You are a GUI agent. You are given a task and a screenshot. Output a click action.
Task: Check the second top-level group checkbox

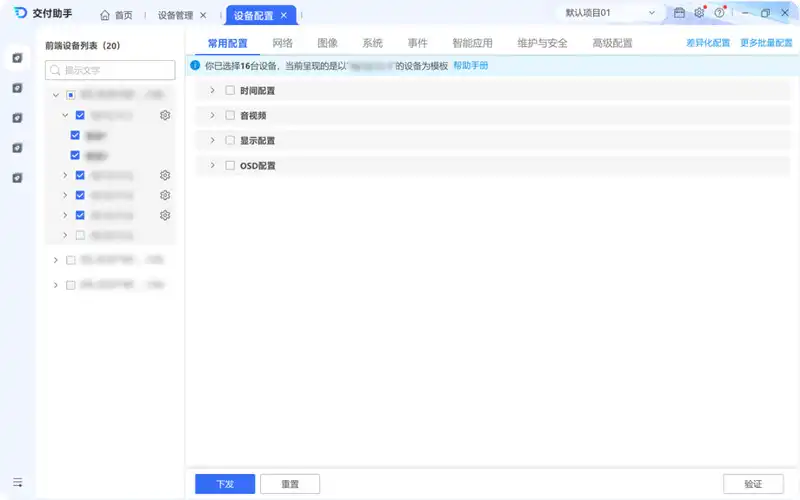pos(71,260)
